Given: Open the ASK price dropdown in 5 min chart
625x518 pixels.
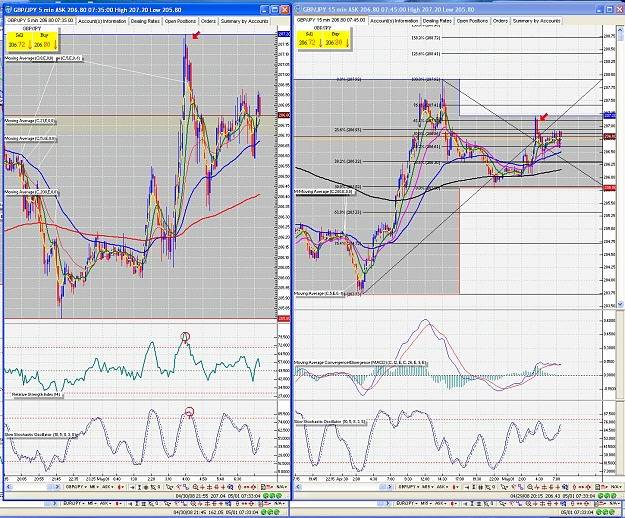Looking at the screenshot, I should (x=108, y=487).
